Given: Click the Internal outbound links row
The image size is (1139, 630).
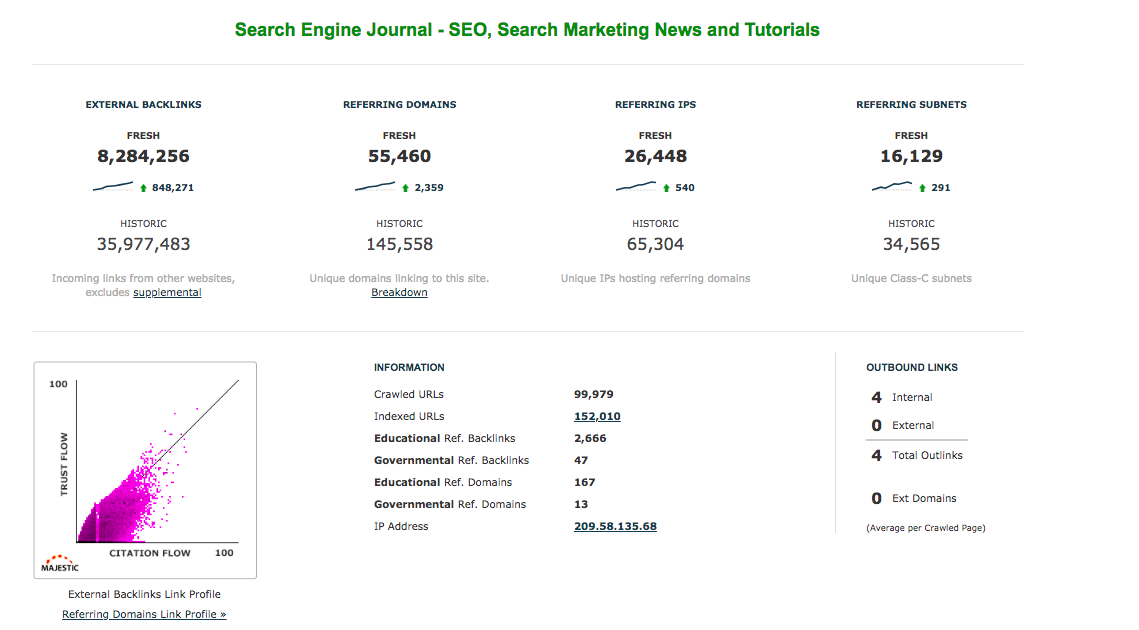Looking at the screenshot, I should (x=901, y=397).
